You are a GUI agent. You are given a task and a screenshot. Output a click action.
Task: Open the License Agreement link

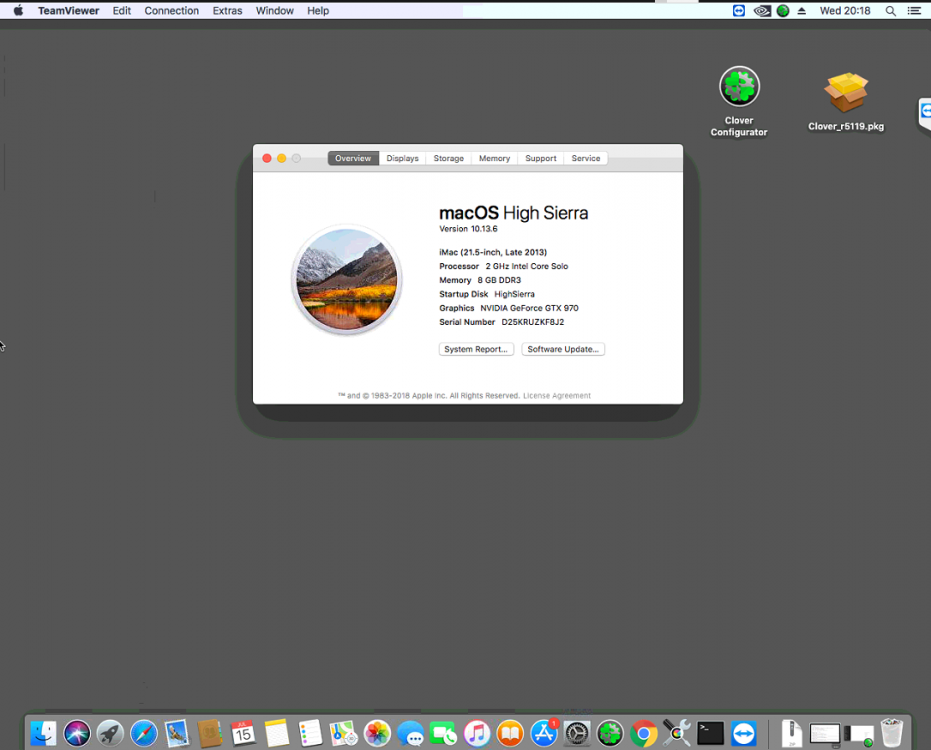pyautogui.click(x=557, y=395)
